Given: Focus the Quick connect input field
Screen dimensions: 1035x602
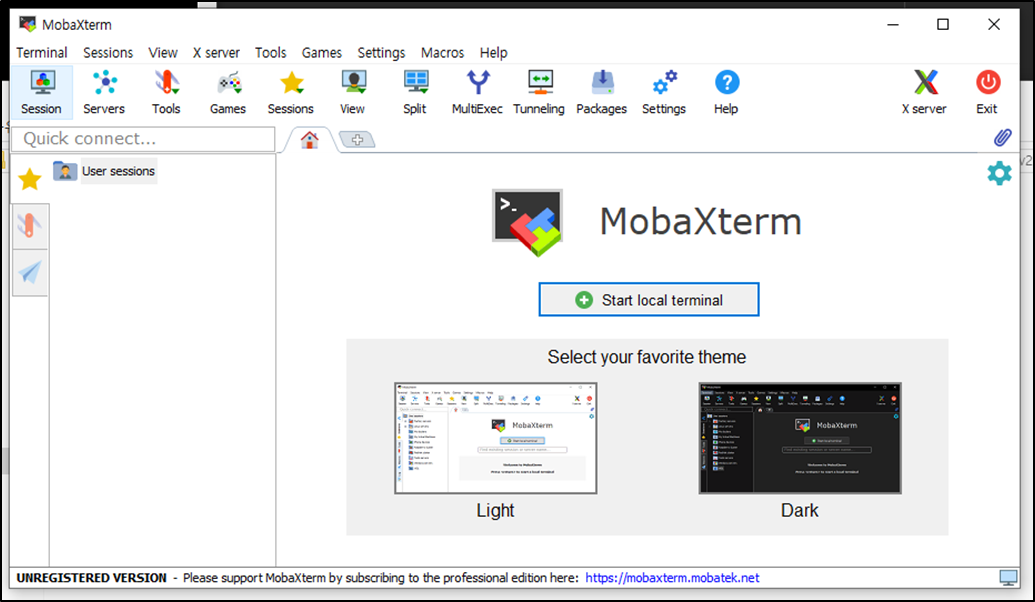Looking at the screenshot, I should pyautogui.click(x=143, y=139).
